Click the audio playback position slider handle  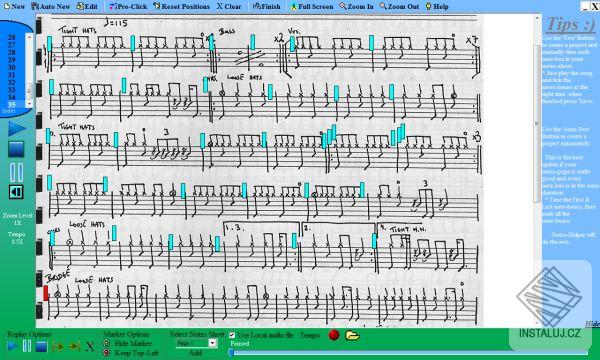[x=231, y=353]
